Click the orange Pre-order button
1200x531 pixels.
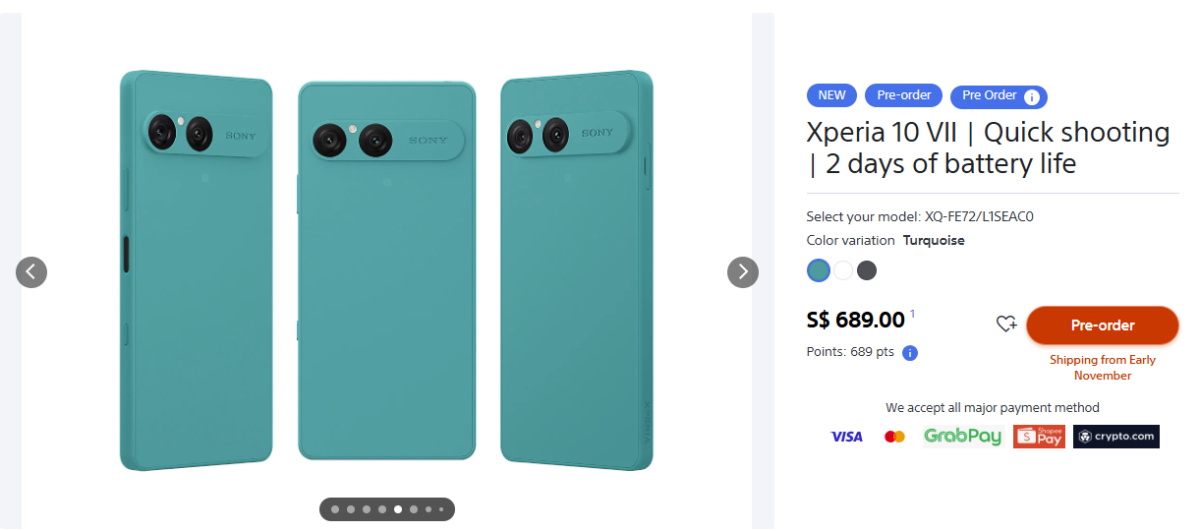coord(1102,325)
